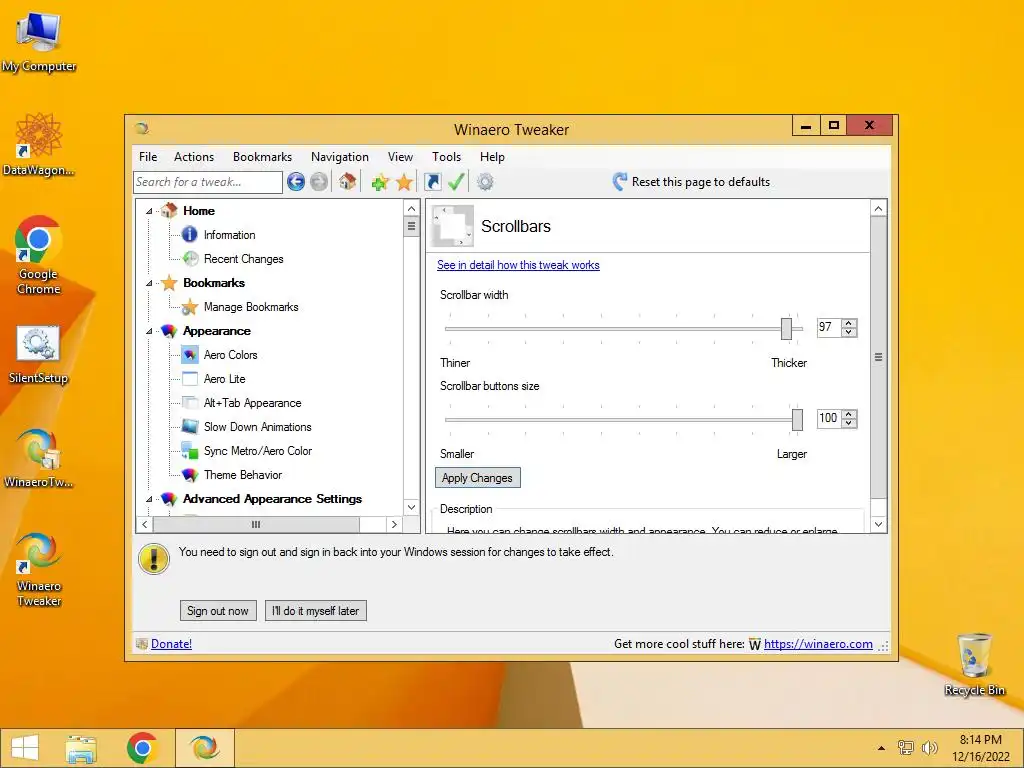Click the Recent Changes item icon
Screen dimensions: 1024x768
pyautogui.click(x=190, y=259)
